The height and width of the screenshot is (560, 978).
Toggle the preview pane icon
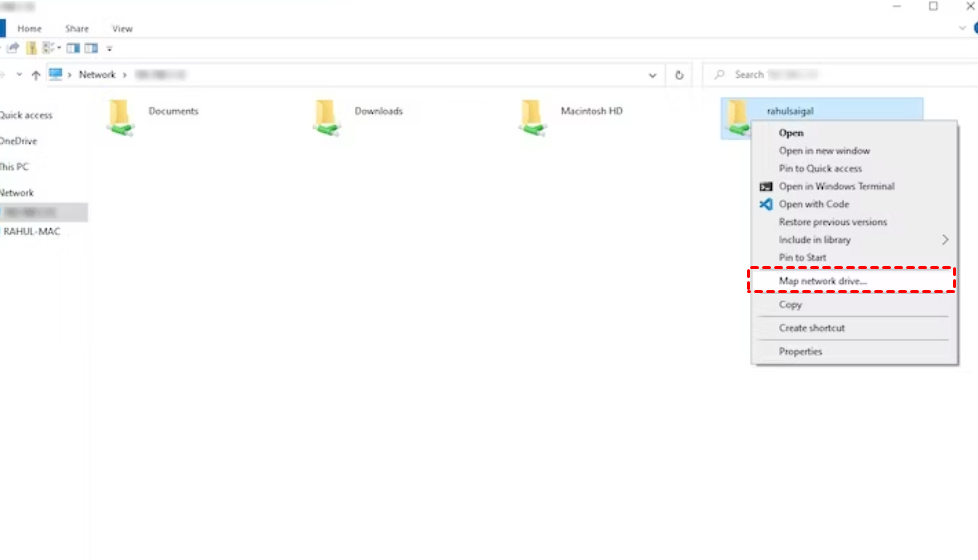tap(73, 48)
